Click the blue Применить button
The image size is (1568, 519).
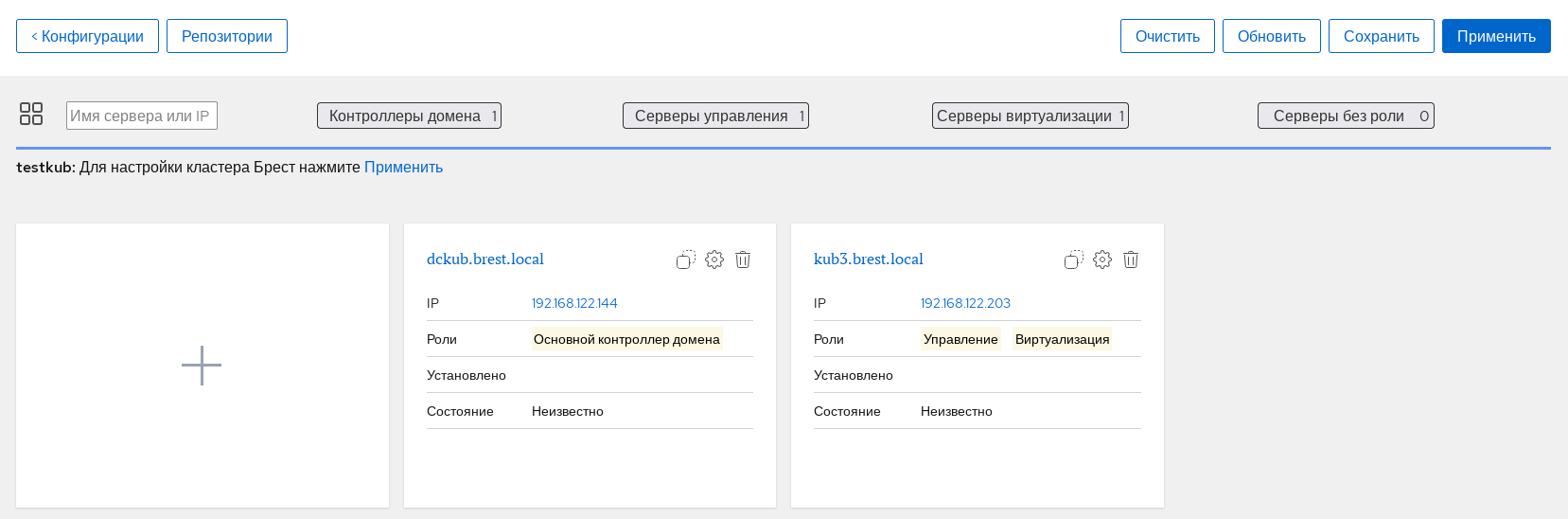point(1495,36)
